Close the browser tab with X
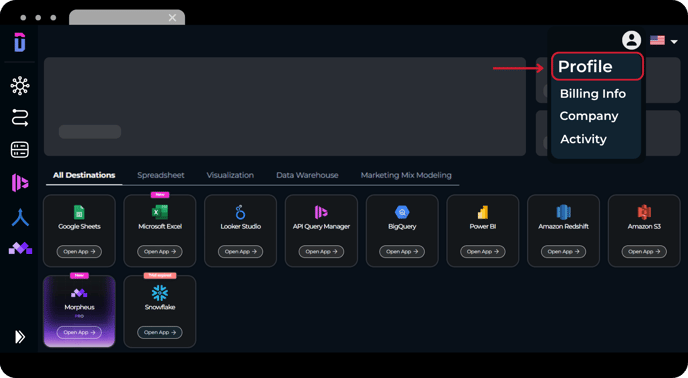The image size is (688, 378). click(172, 18)
